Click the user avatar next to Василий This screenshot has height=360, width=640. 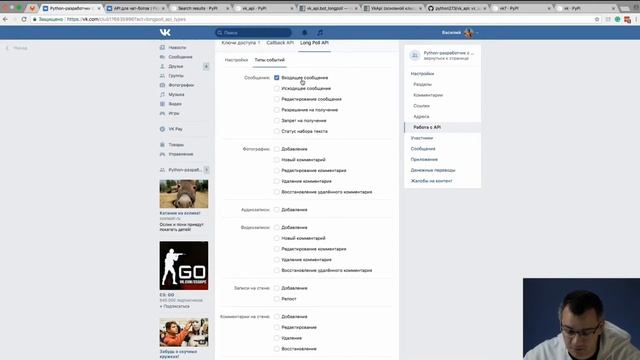click(x=469, y=33)
